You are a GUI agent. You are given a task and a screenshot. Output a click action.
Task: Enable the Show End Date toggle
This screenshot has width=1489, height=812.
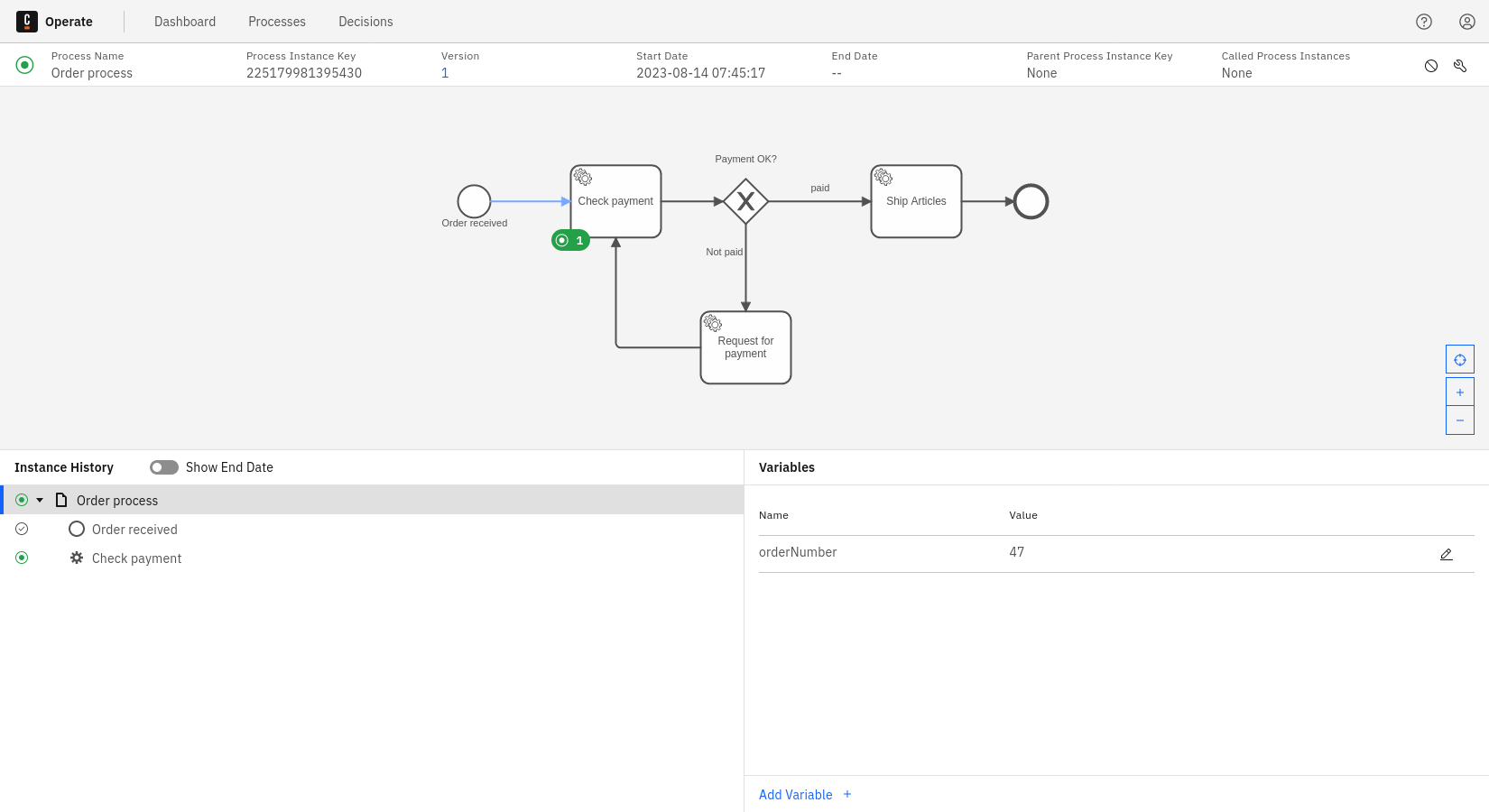click(163, 466)
